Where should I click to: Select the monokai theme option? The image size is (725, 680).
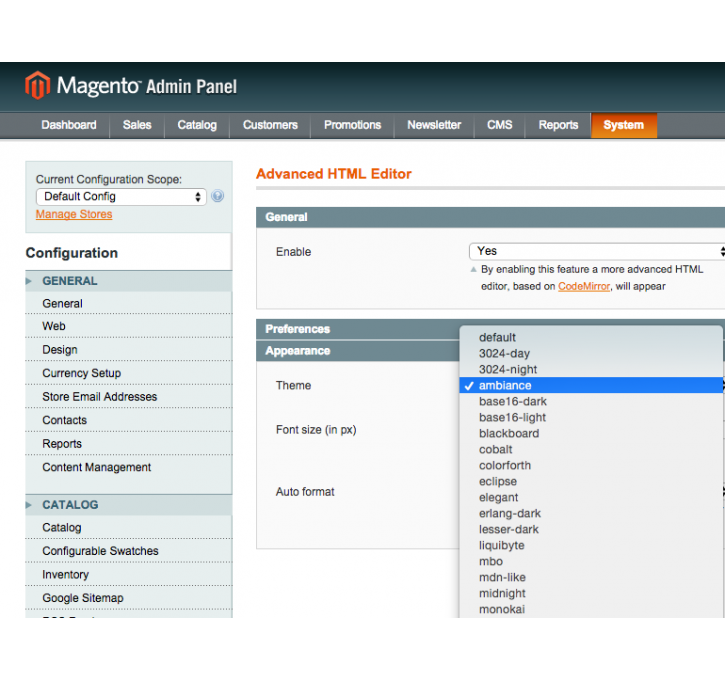click(x=502, y=609)
